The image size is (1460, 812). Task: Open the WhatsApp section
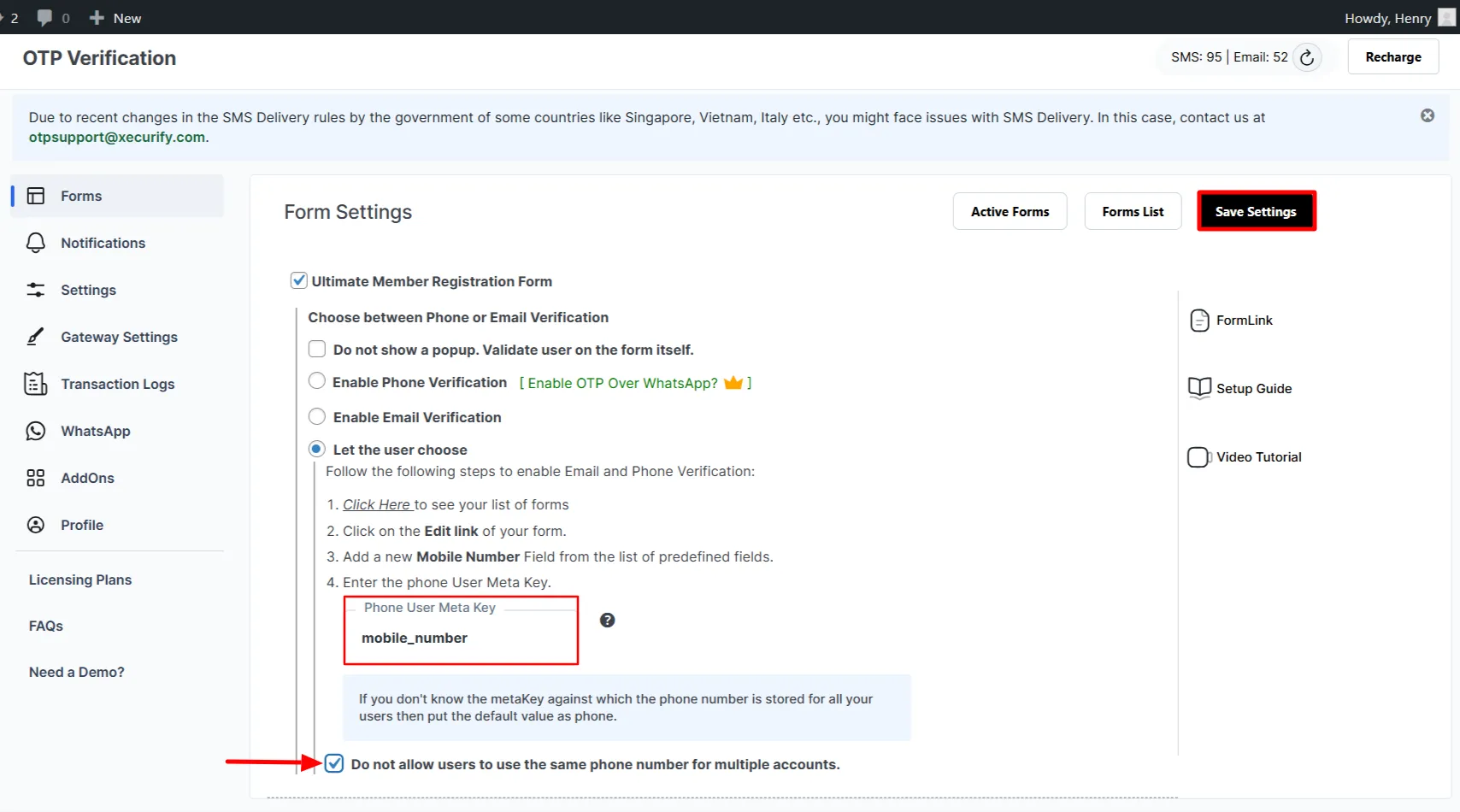[x=95, y=431]
